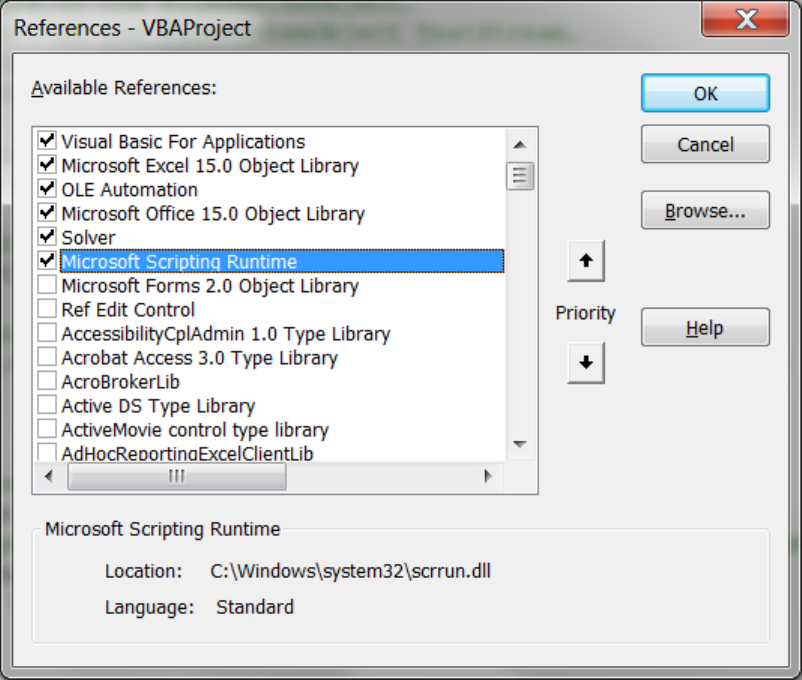Select 'Microsoft Excel 15.0 Object Library' row
This screenshot has width=802, height=680.
point(282,165)
